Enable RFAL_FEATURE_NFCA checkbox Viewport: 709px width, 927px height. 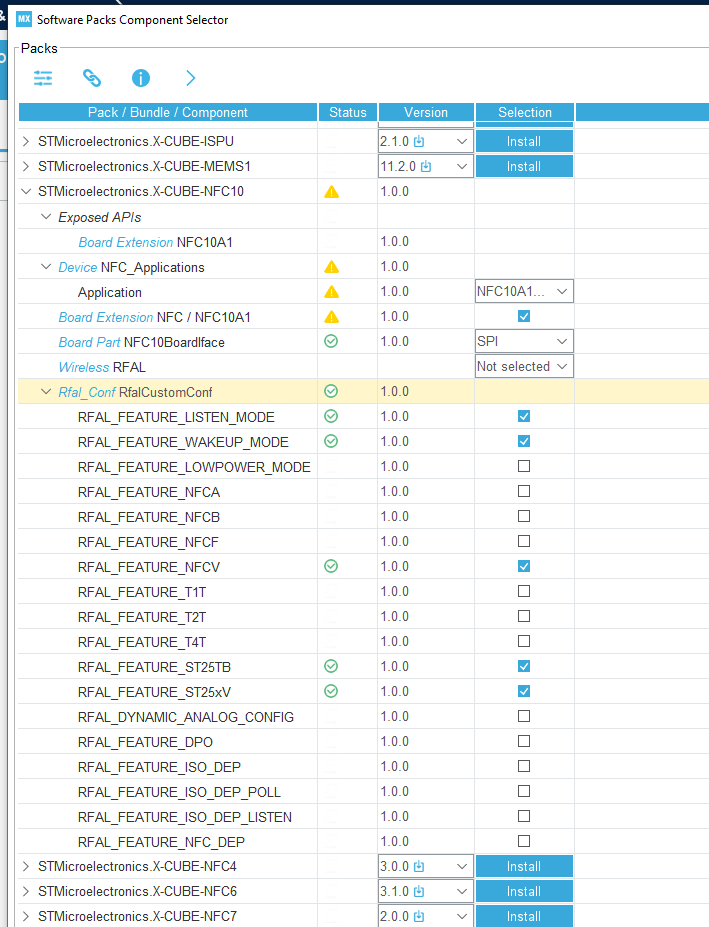point(524,491)
